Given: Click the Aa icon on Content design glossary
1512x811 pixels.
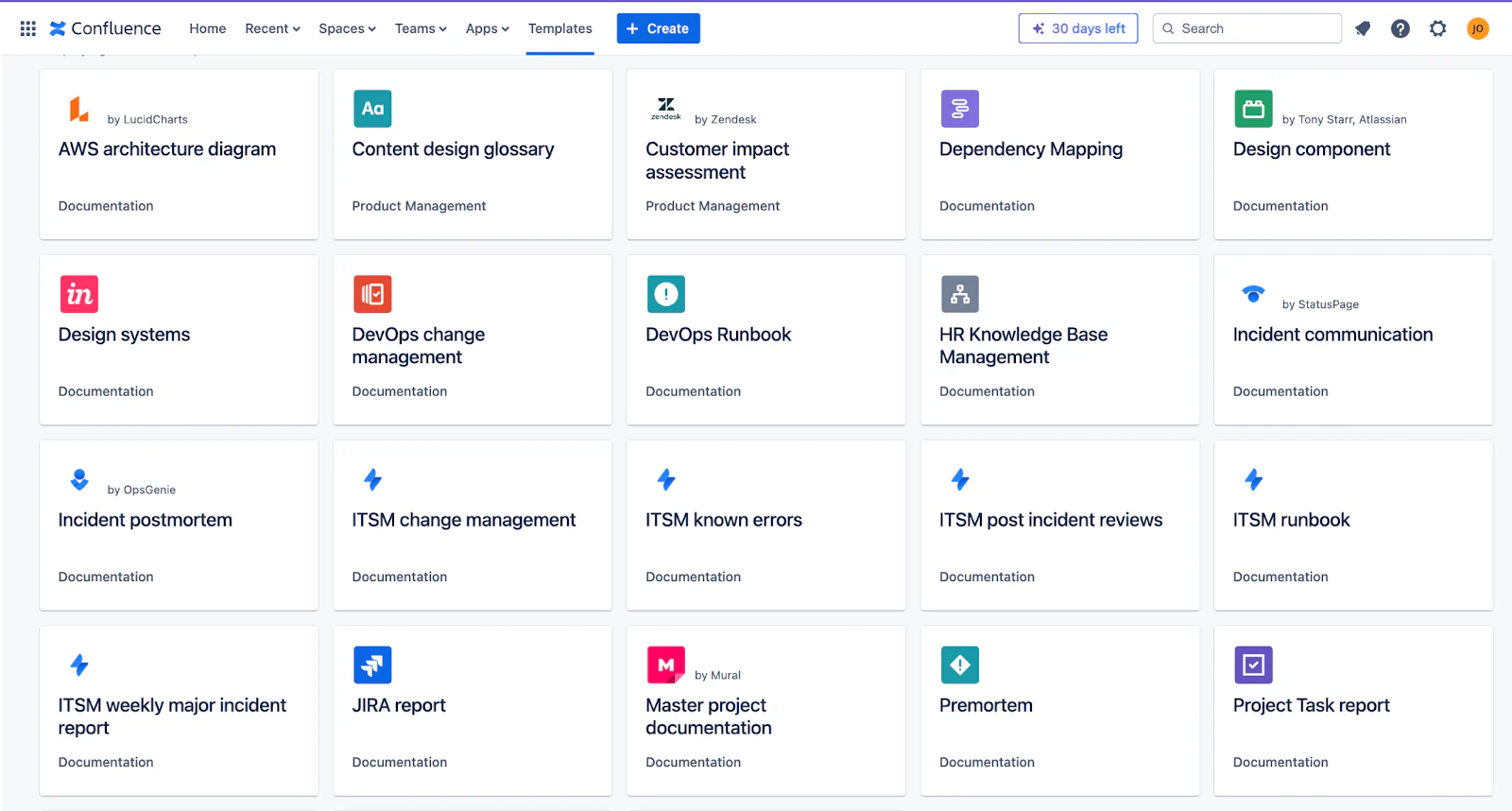Looking at the screenshot, I should pyautogui.click(x=372, y=109).
